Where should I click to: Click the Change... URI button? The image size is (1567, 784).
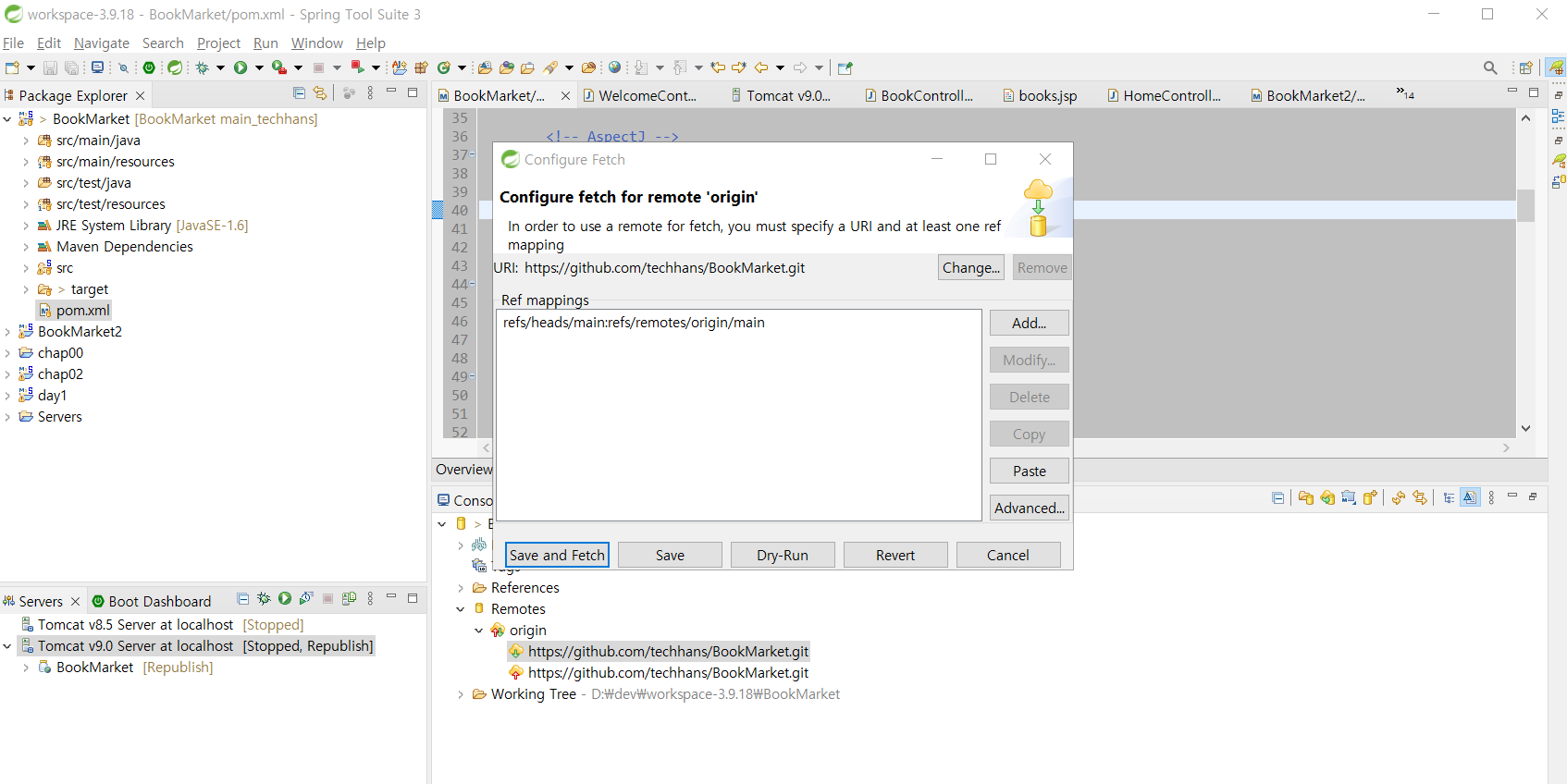(971, 267)
